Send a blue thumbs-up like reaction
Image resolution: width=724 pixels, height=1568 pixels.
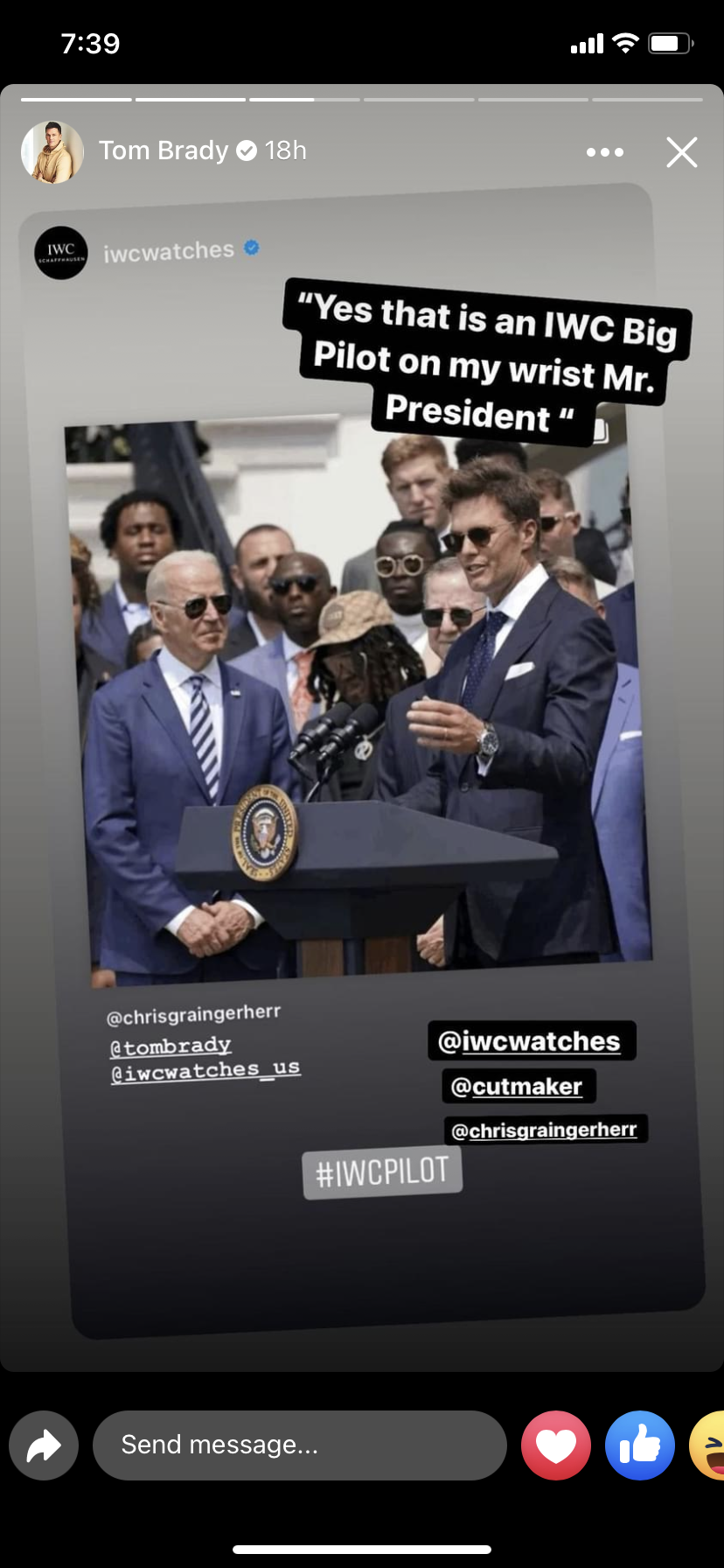tap(640, 1445)
